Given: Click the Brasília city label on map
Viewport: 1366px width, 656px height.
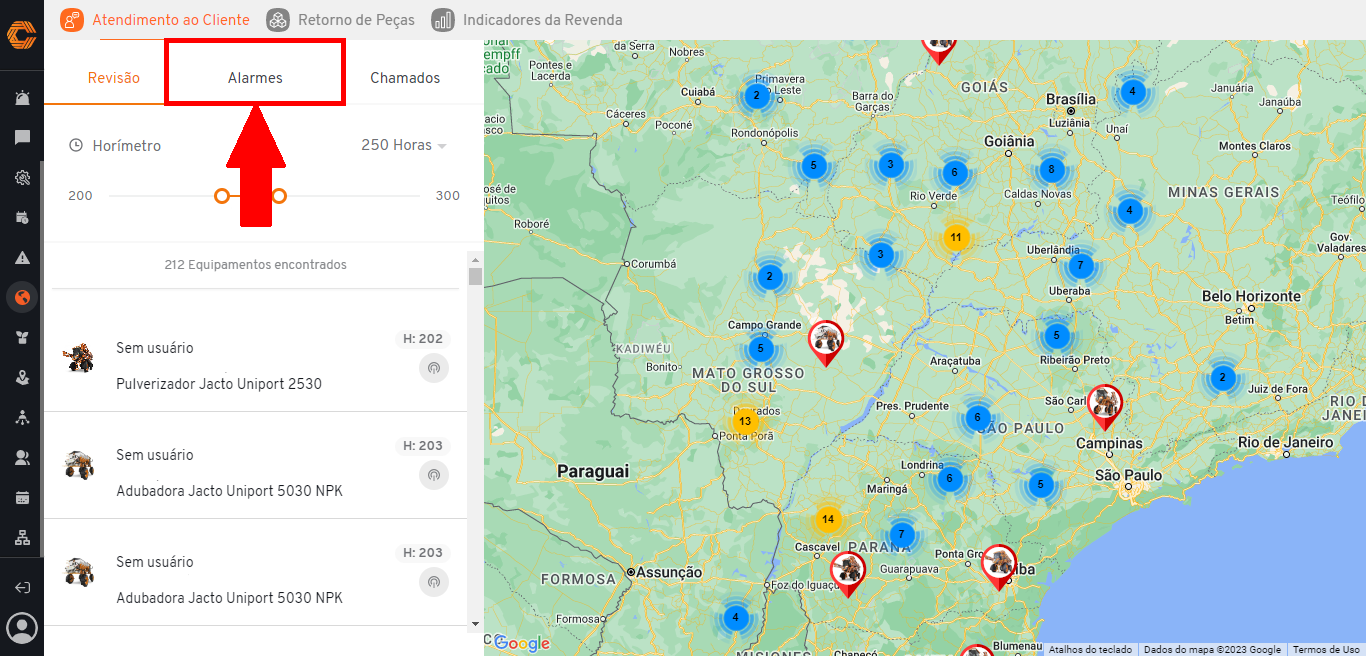Looking at the screenshot, I should 1071,99.
